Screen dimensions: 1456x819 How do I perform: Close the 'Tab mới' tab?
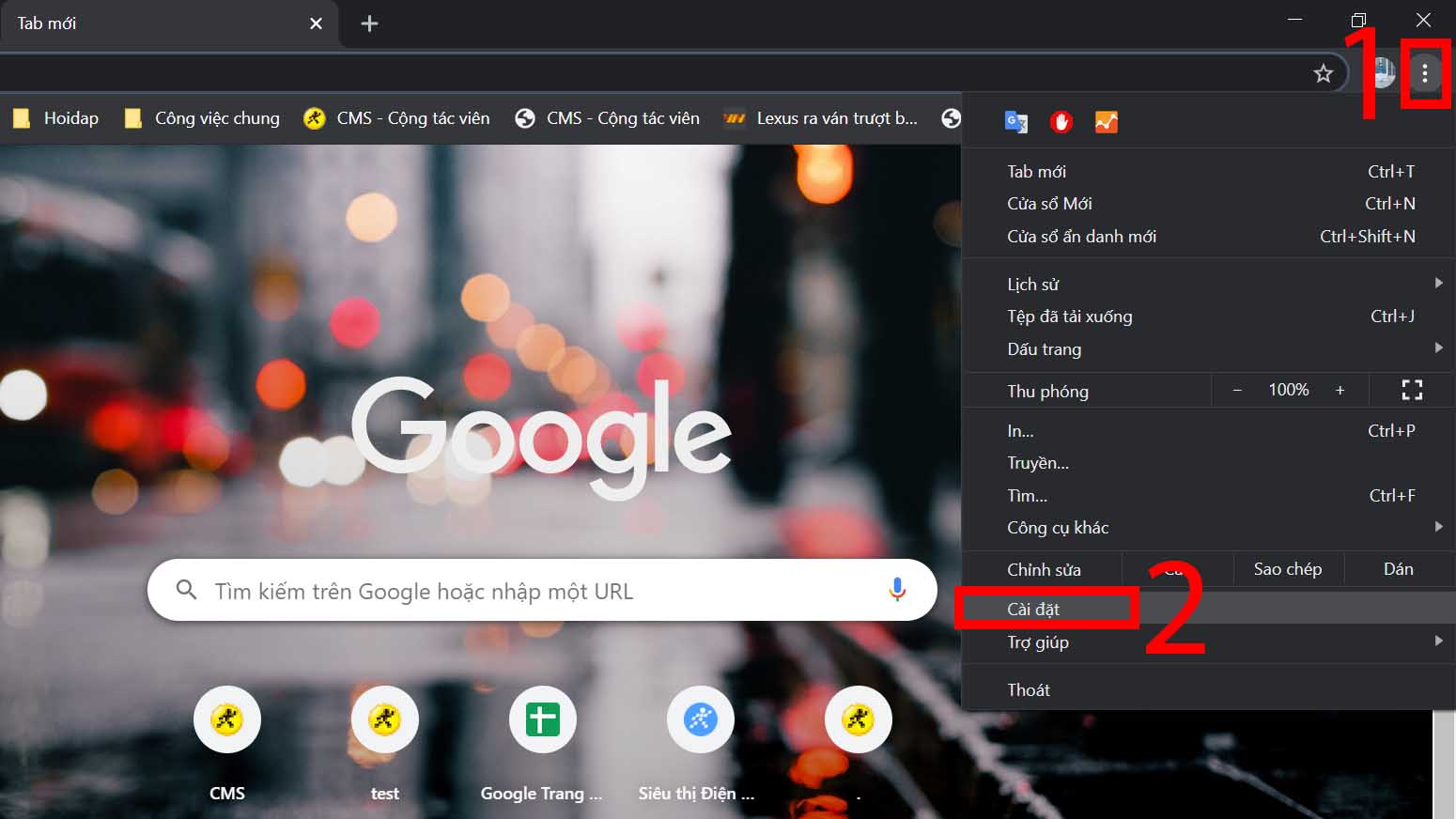[x=317, y=23]
